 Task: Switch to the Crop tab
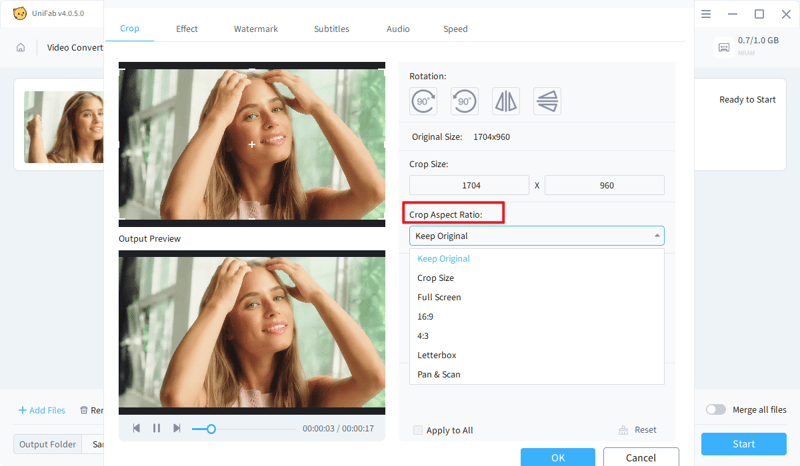(x=130, y=29)
